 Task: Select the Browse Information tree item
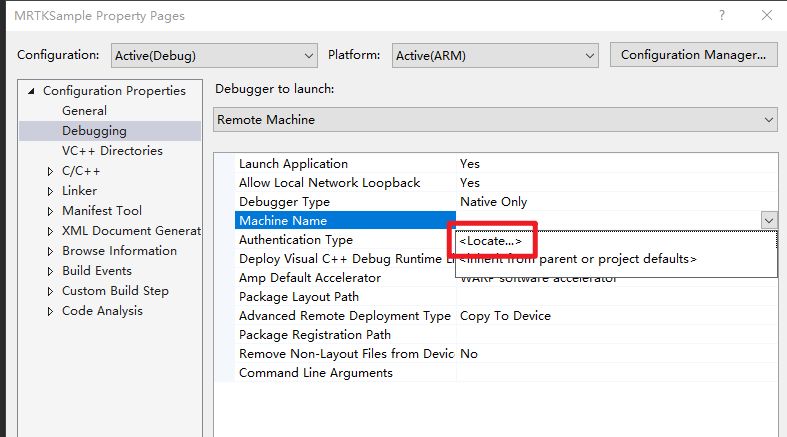119,251
